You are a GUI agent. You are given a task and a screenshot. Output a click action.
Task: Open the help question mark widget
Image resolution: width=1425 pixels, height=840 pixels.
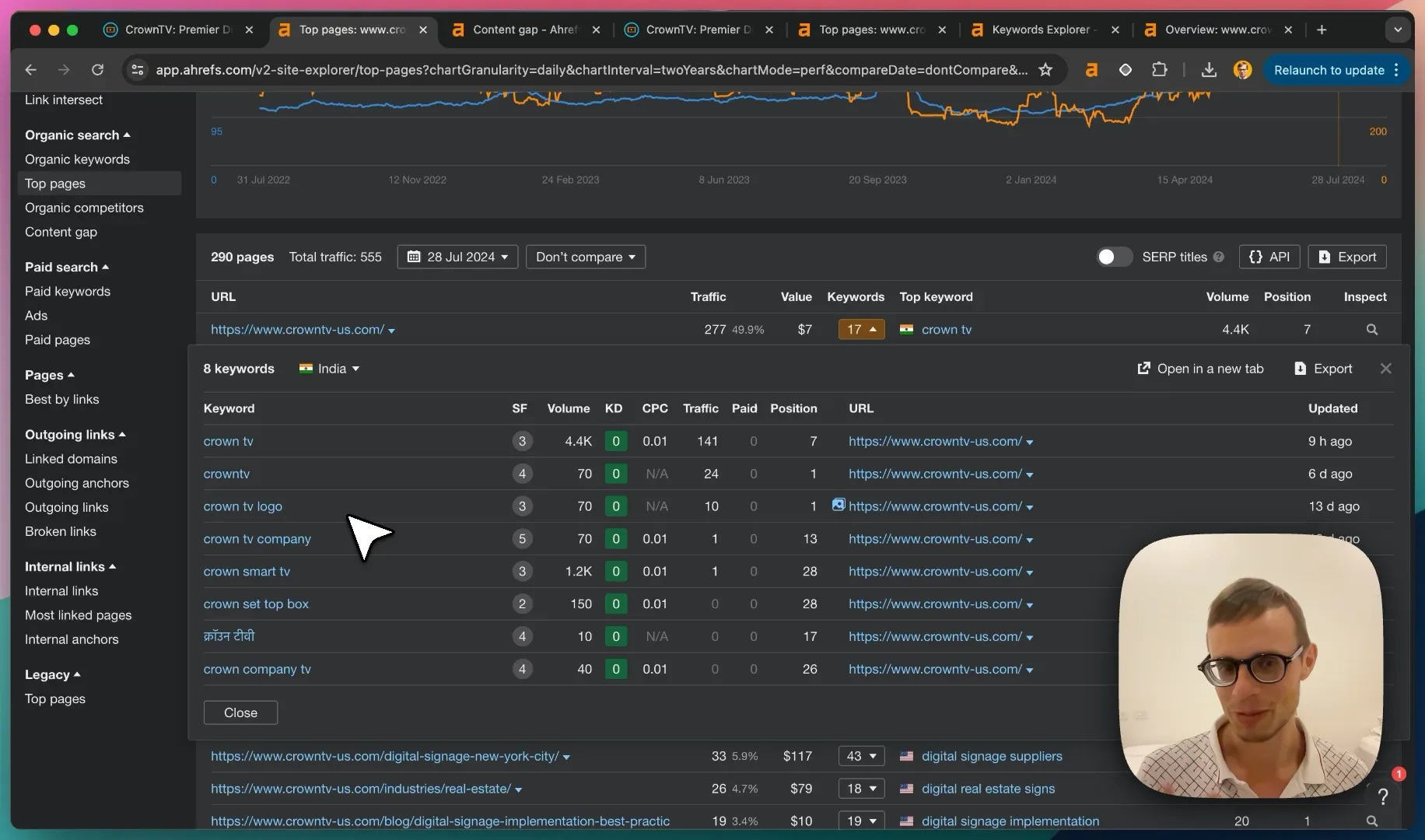1383,796
